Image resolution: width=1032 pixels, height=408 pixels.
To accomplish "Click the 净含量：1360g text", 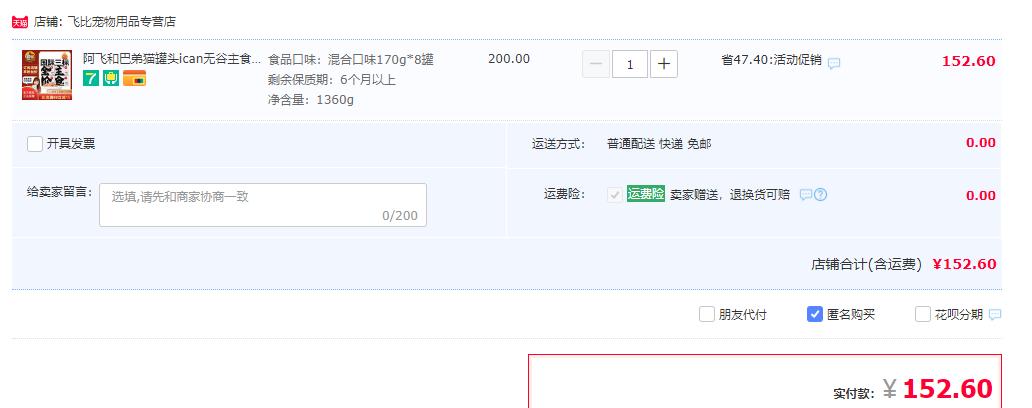I will pos(311,100).
